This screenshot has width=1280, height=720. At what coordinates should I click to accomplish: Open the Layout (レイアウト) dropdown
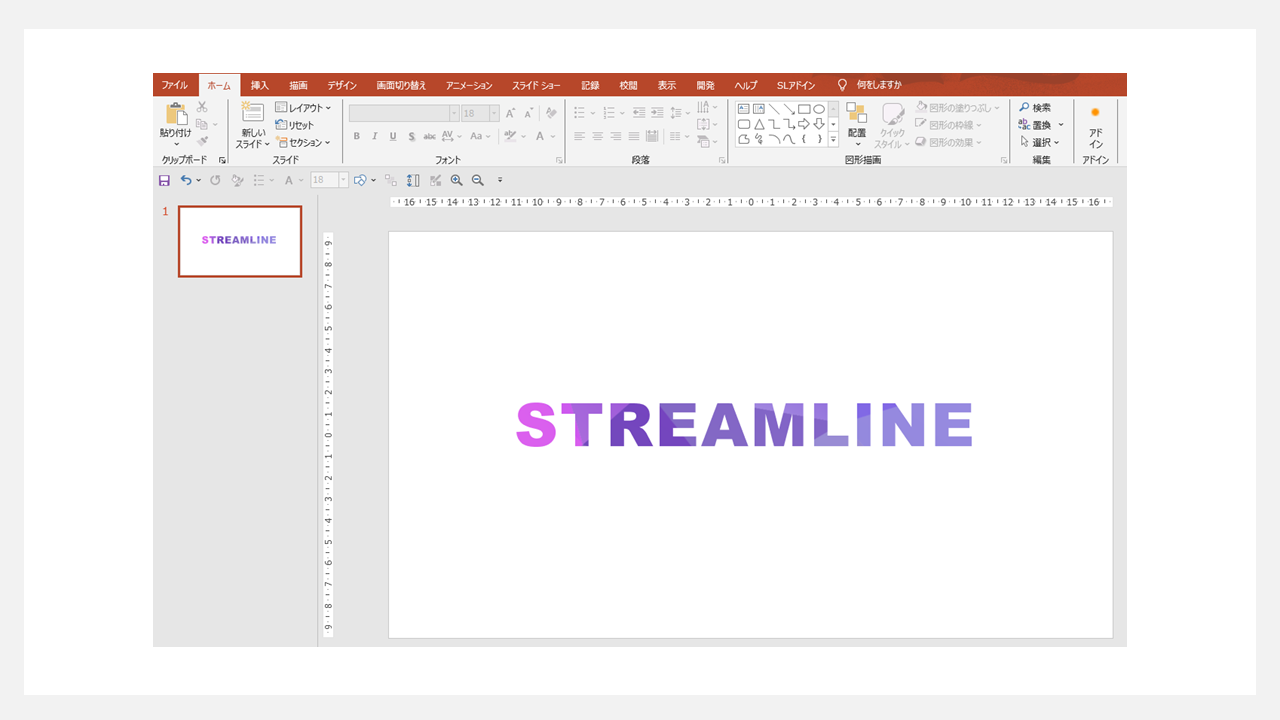pos(303,107)
